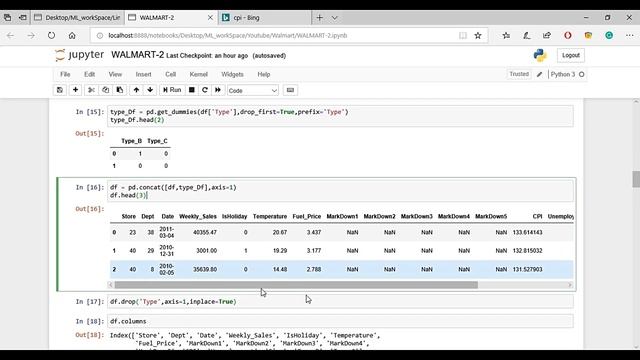Open the favorites hub icon
Screen dimensions: 640x360
click(x=506, y=36)
